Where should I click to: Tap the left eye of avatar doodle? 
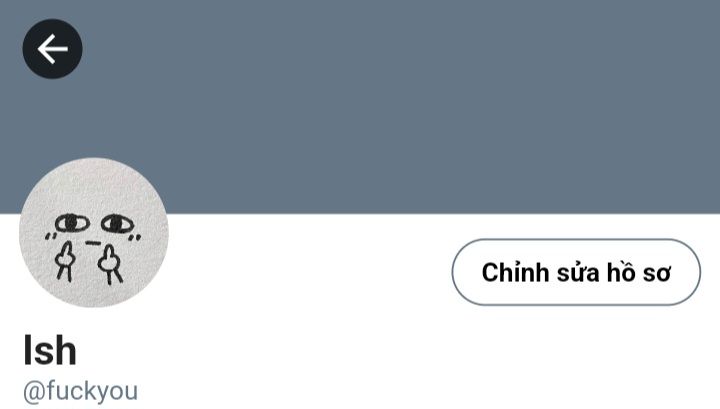[x=72, y=224]
